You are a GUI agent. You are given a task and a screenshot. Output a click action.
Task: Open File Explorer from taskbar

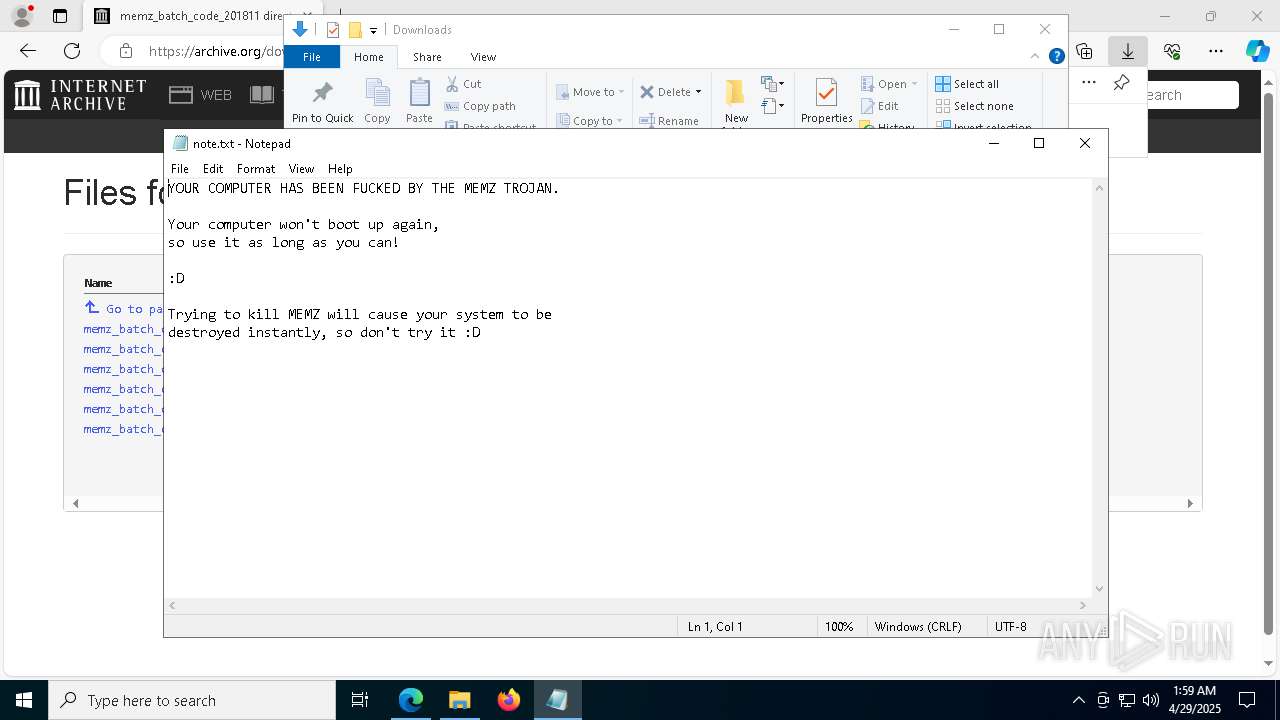459,700
